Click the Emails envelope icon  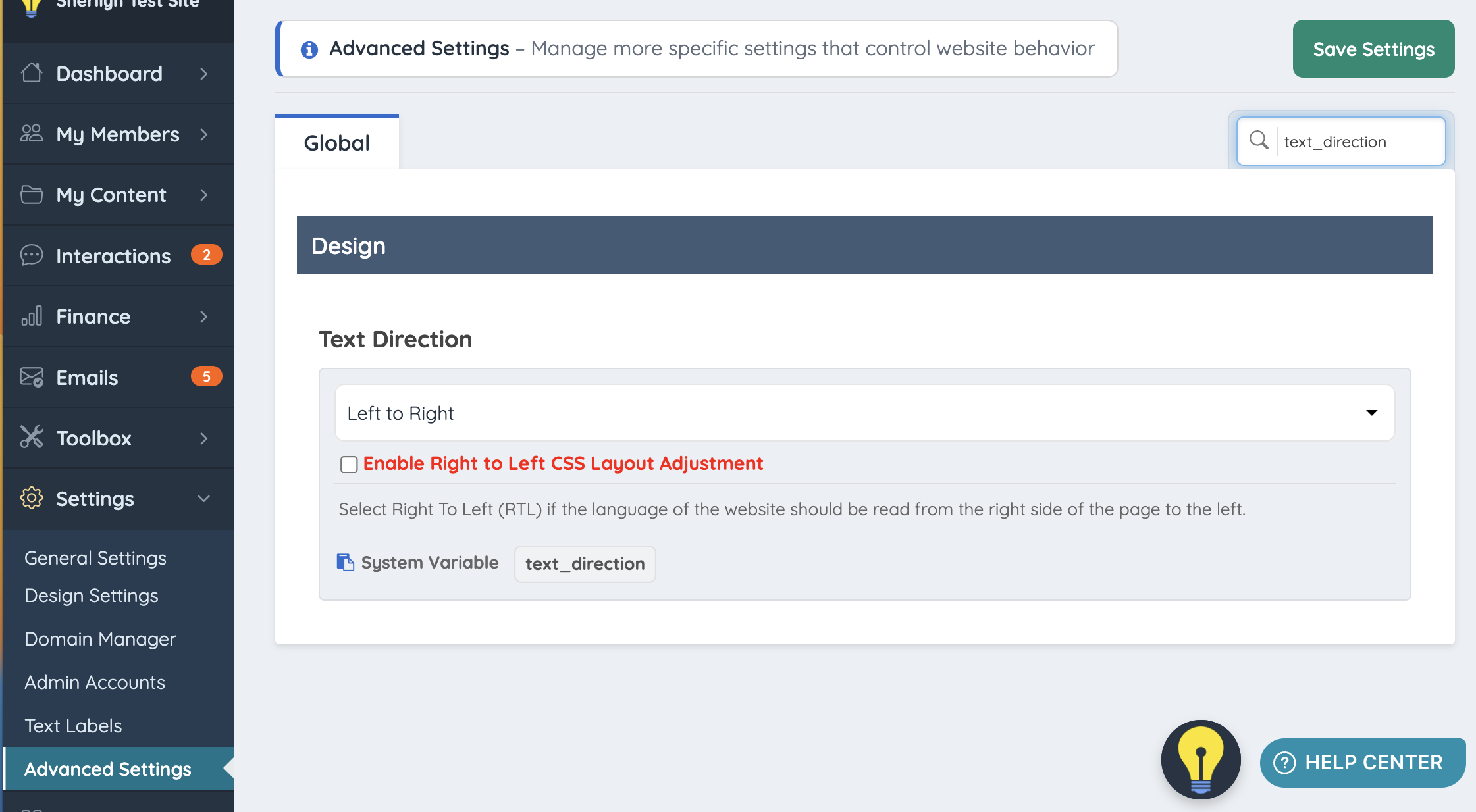point(31,377)
